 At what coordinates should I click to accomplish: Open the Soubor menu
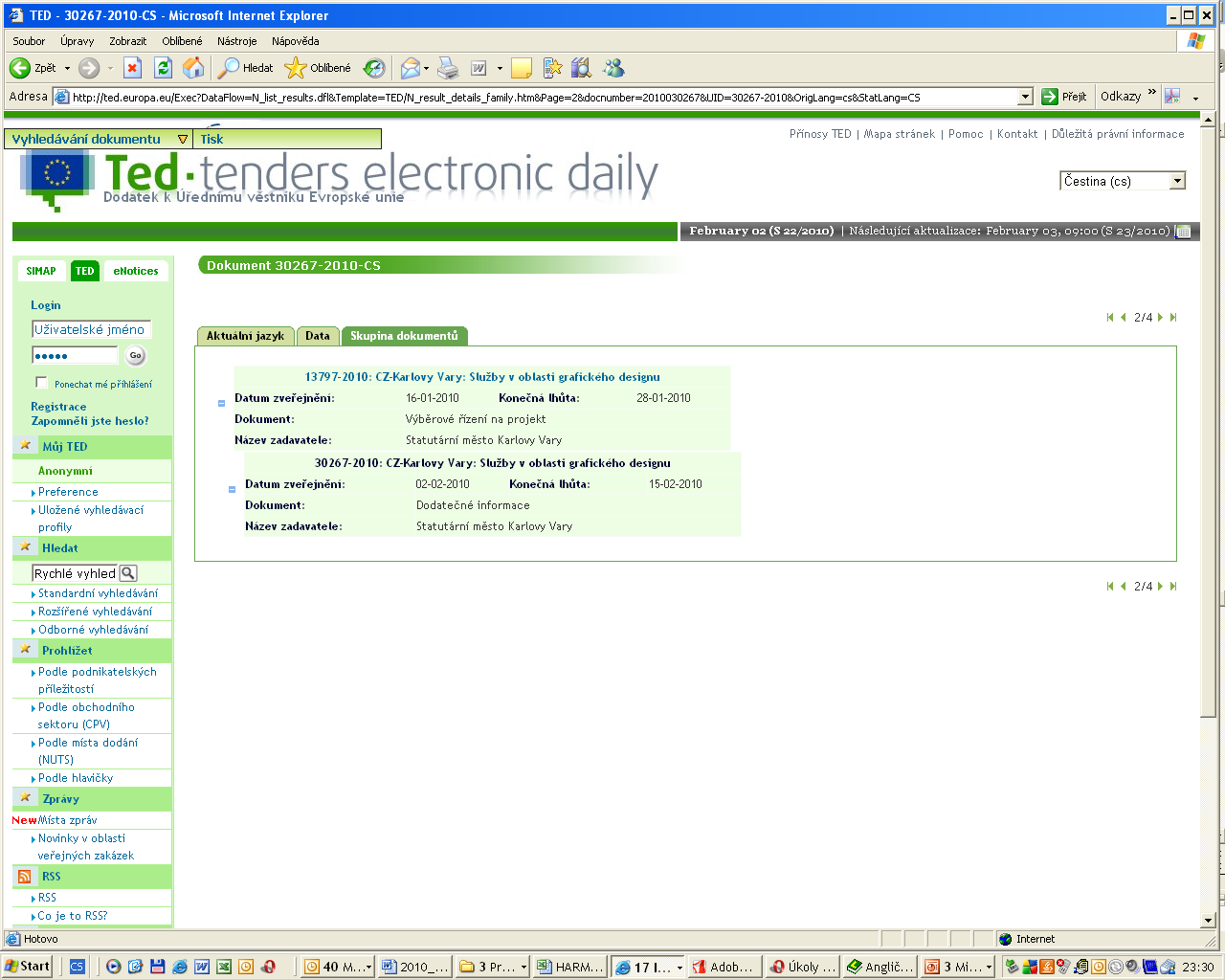tap(29, 41)
